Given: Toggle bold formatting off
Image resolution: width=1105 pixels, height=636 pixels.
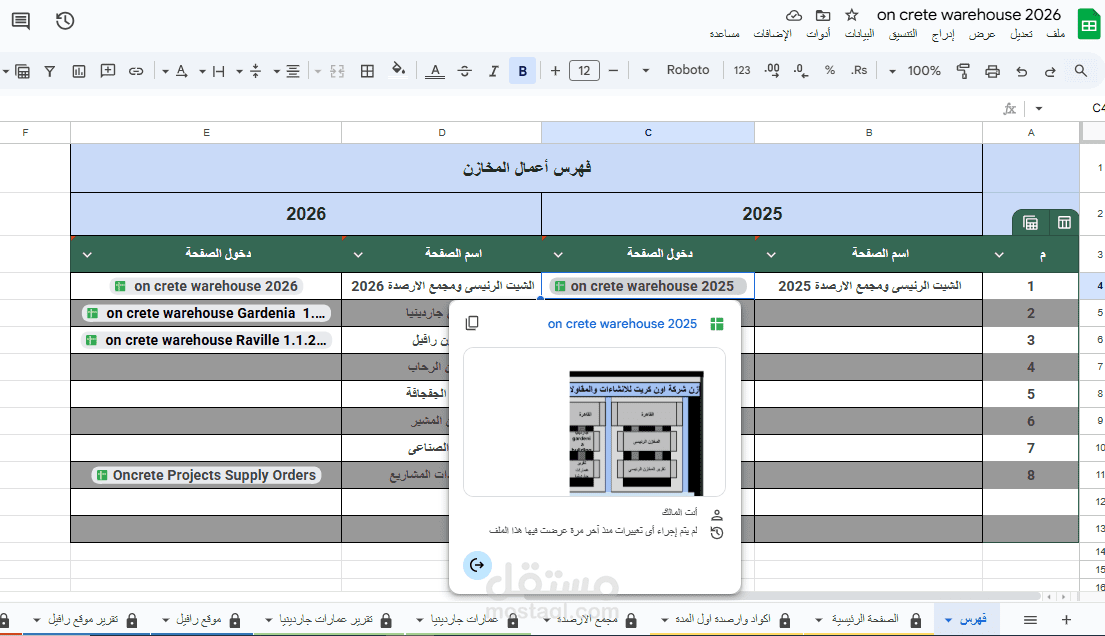Looking at the screenshot, I should coord(521,70).
